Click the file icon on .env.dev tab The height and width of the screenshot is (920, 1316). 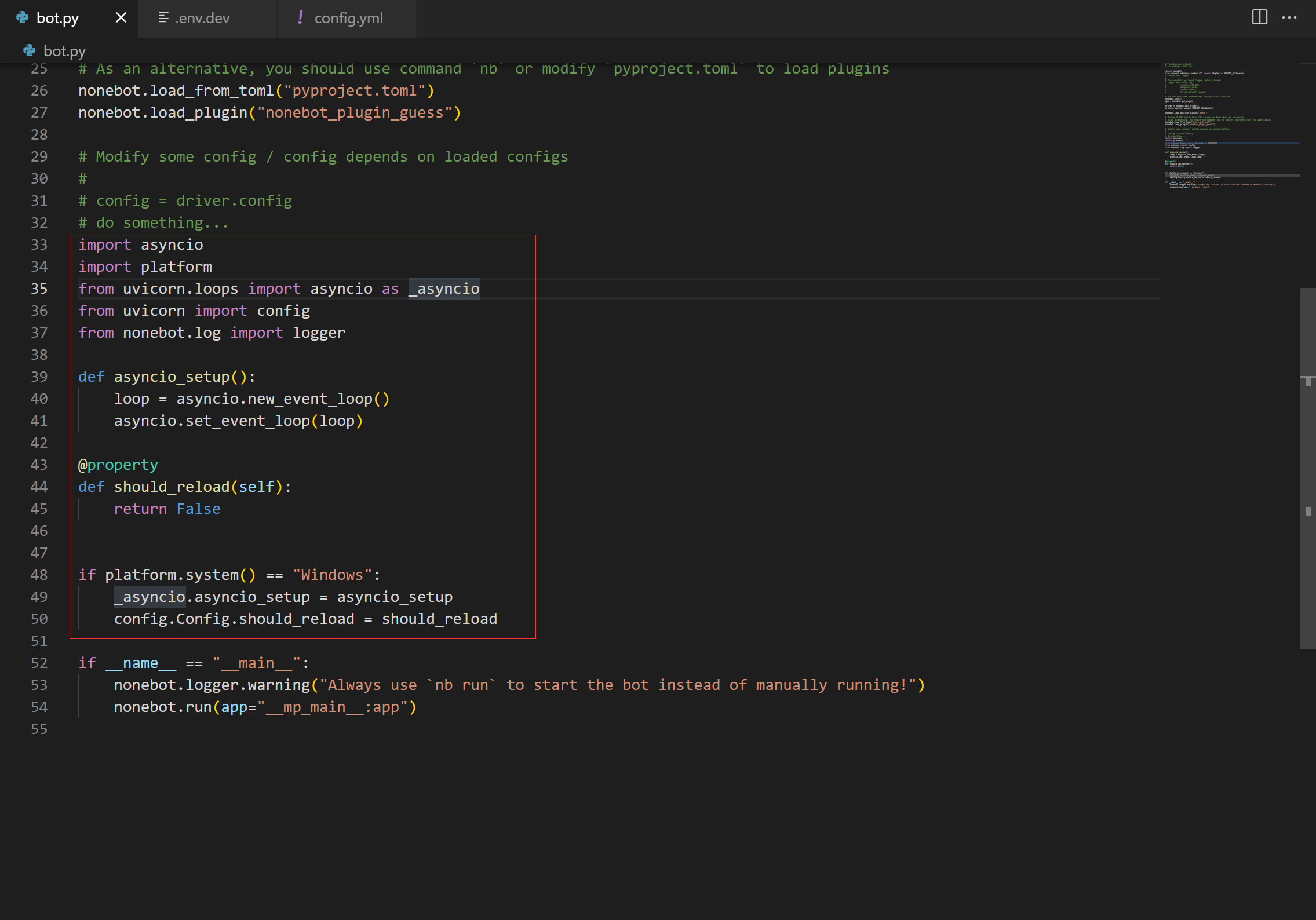tap(163, 18)
